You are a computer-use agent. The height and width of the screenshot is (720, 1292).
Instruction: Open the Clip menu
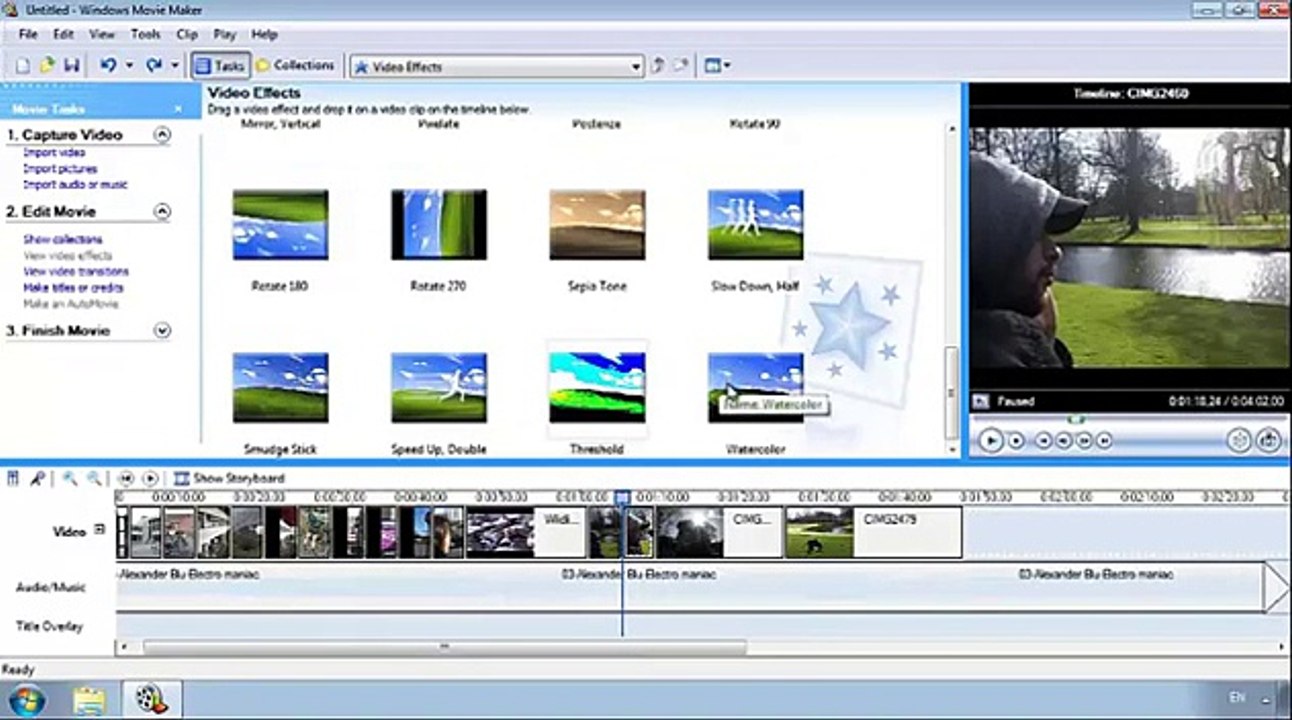[x=187, y=34]
